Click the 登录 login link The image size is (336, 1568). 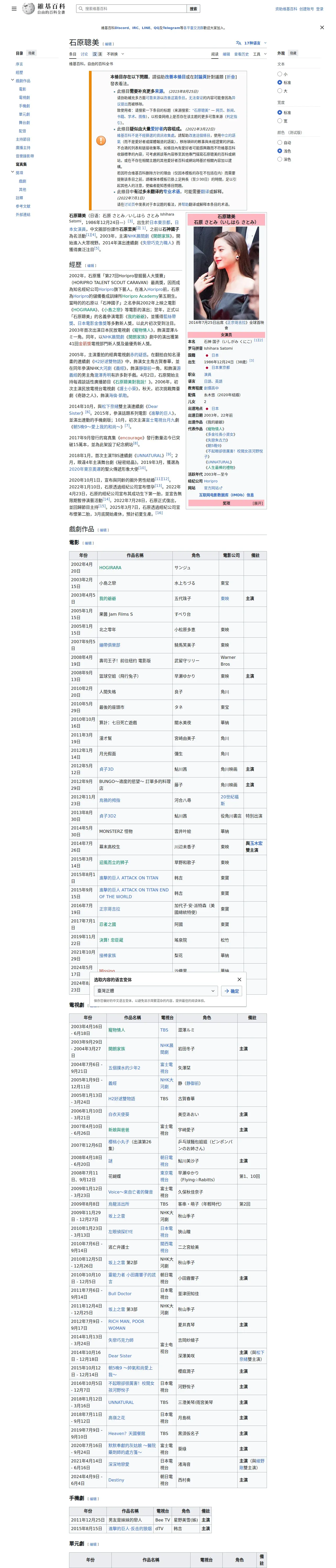pyautogui.click(x=320, y=9)
